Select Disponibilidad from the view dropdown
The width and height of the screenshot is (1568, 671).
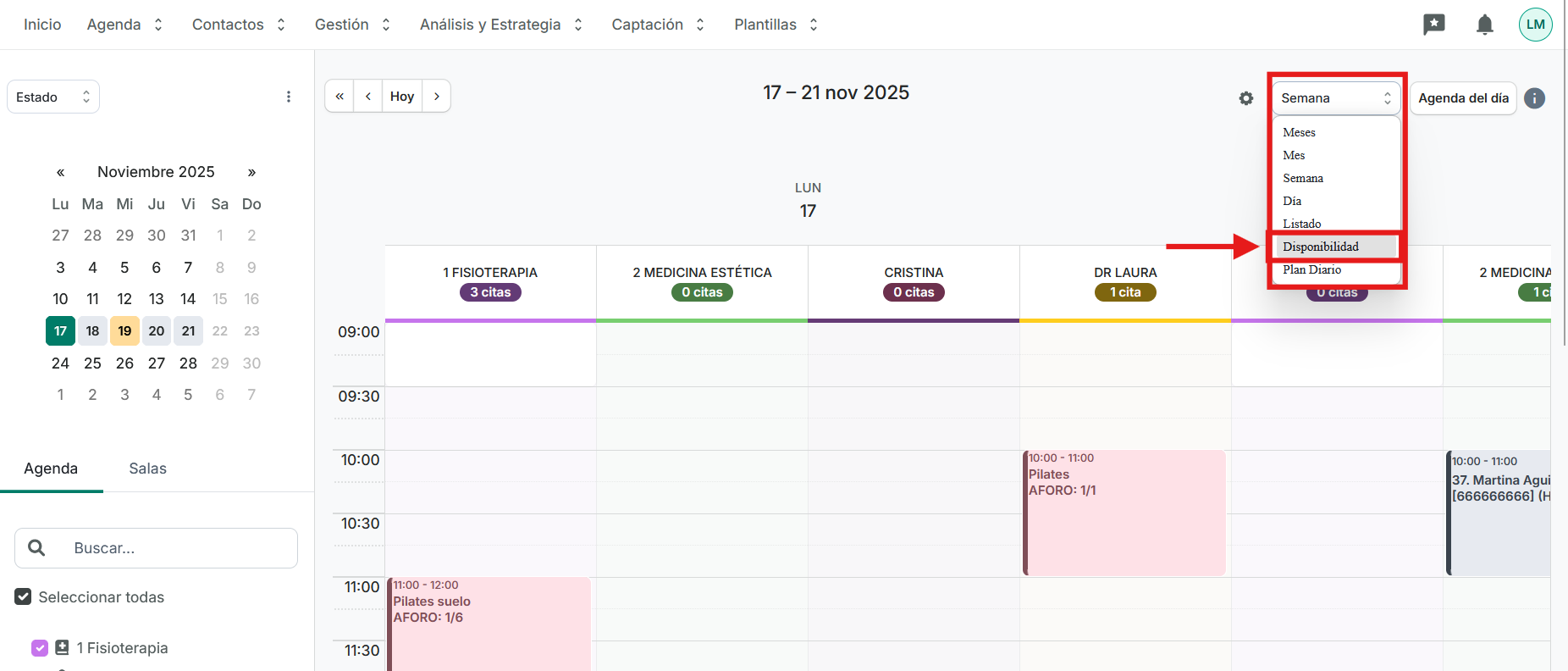[1321, 247]
